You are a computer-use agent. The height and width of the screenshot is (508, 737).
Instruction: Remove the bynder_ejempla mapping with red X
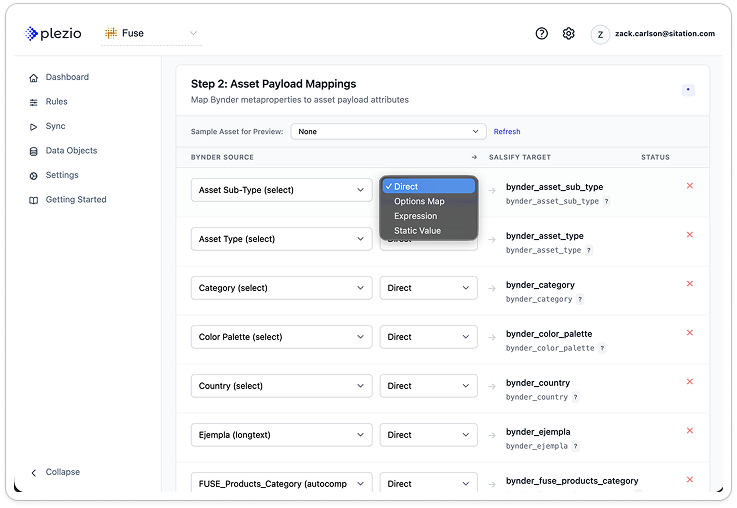(690, 430)
